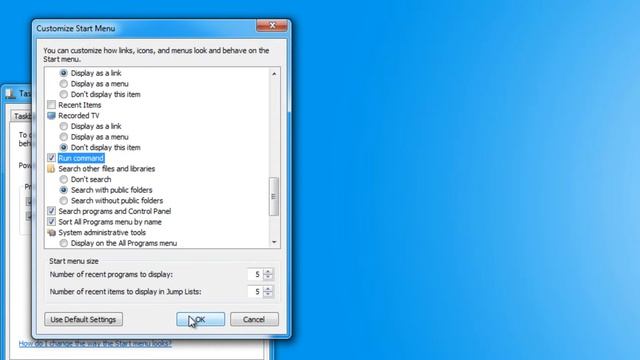Click the Search other files folder icon
The height and width of the screenshot is (360, 640).
pyautogui.click(x=51, y=169)
